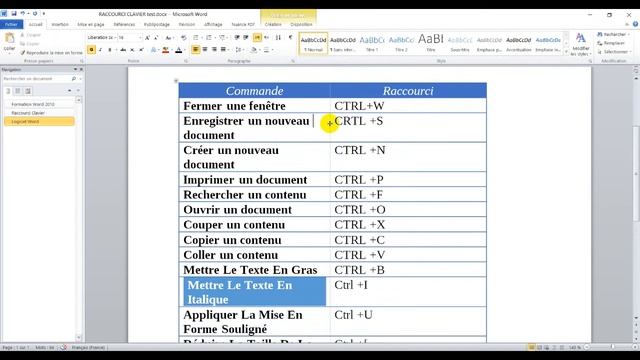The height and width of the screenshot is (360, 640).
Task: Show headings view in Navigation pane
Action: (8, 91)
